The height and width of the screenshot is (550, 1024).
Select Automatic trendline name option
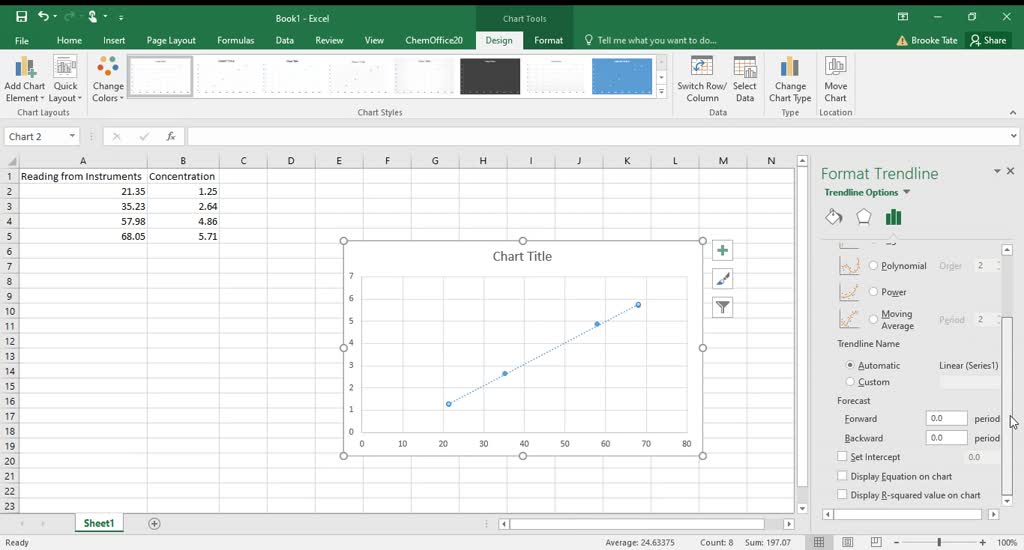coord(850,365)
